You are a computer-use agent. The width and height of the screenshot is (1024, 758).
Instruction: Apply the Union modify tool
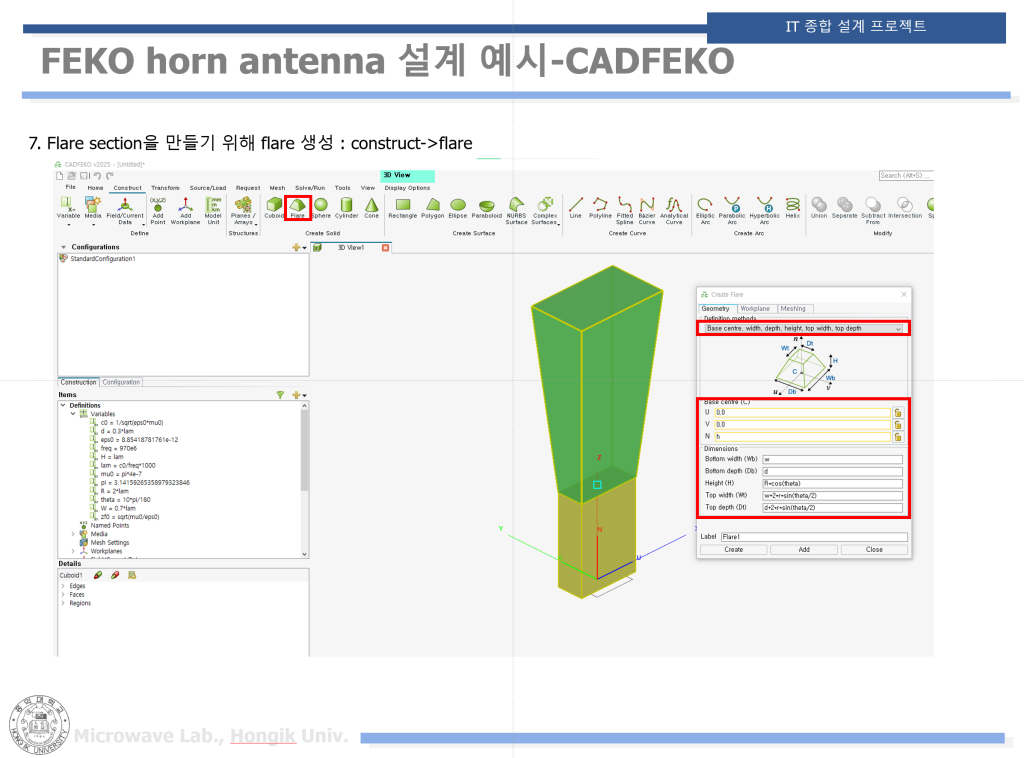coord(819,208)
